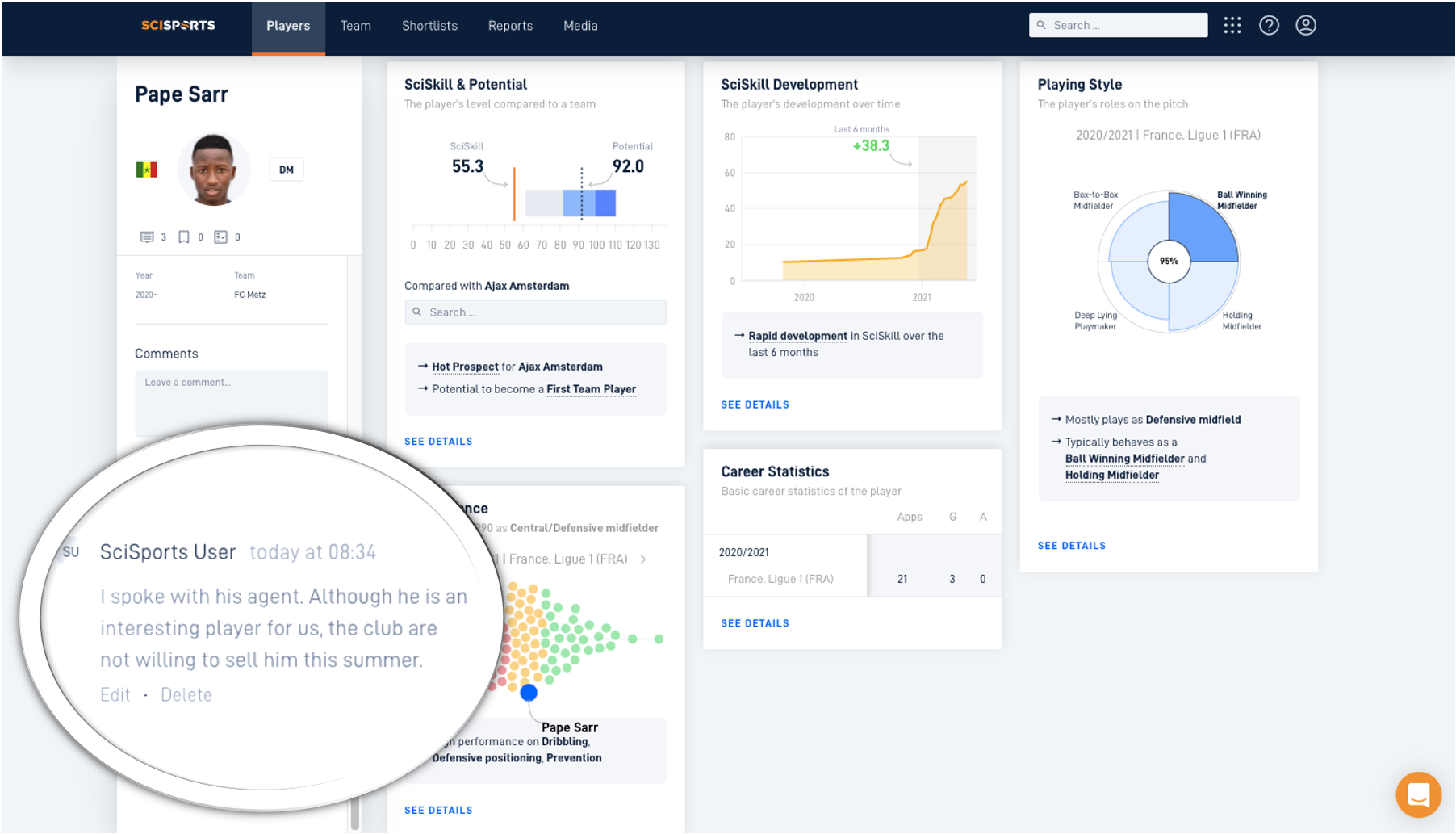
Task: Click the orange SciSkill marker line
Action: pos(514,194)
